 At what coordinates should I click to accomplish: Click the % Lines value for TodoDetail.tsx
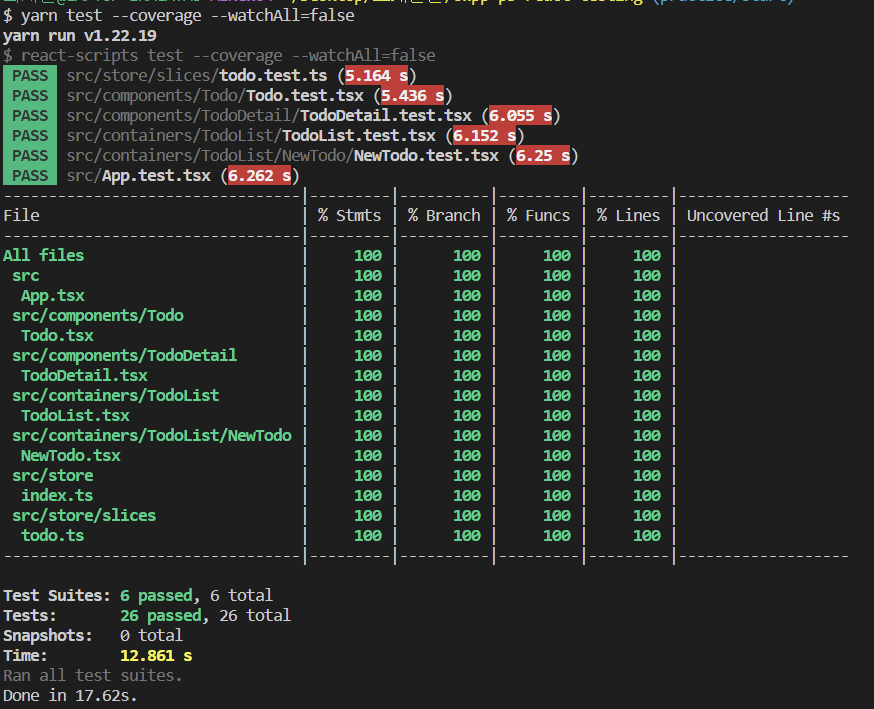647,376
